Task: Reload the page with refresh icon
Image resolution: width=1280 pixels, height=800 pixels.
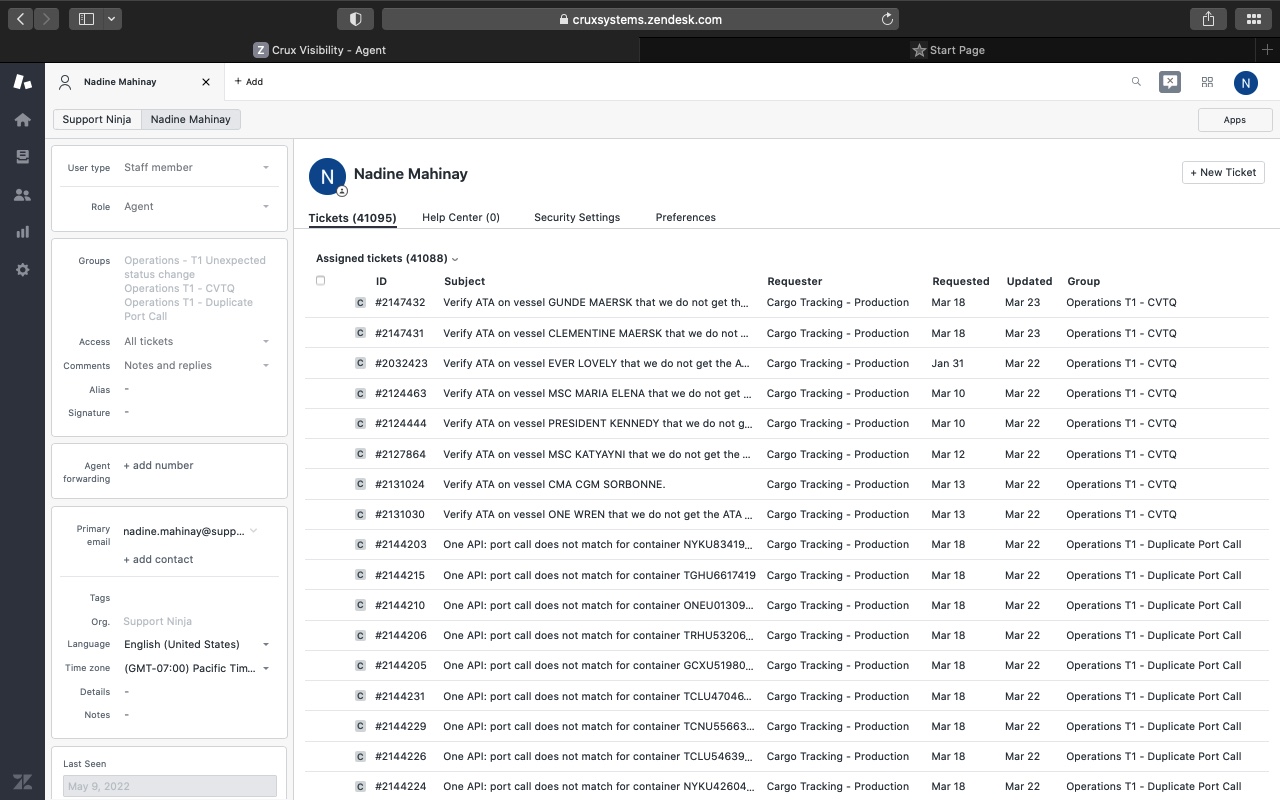Action: click(x=887, y=19)
